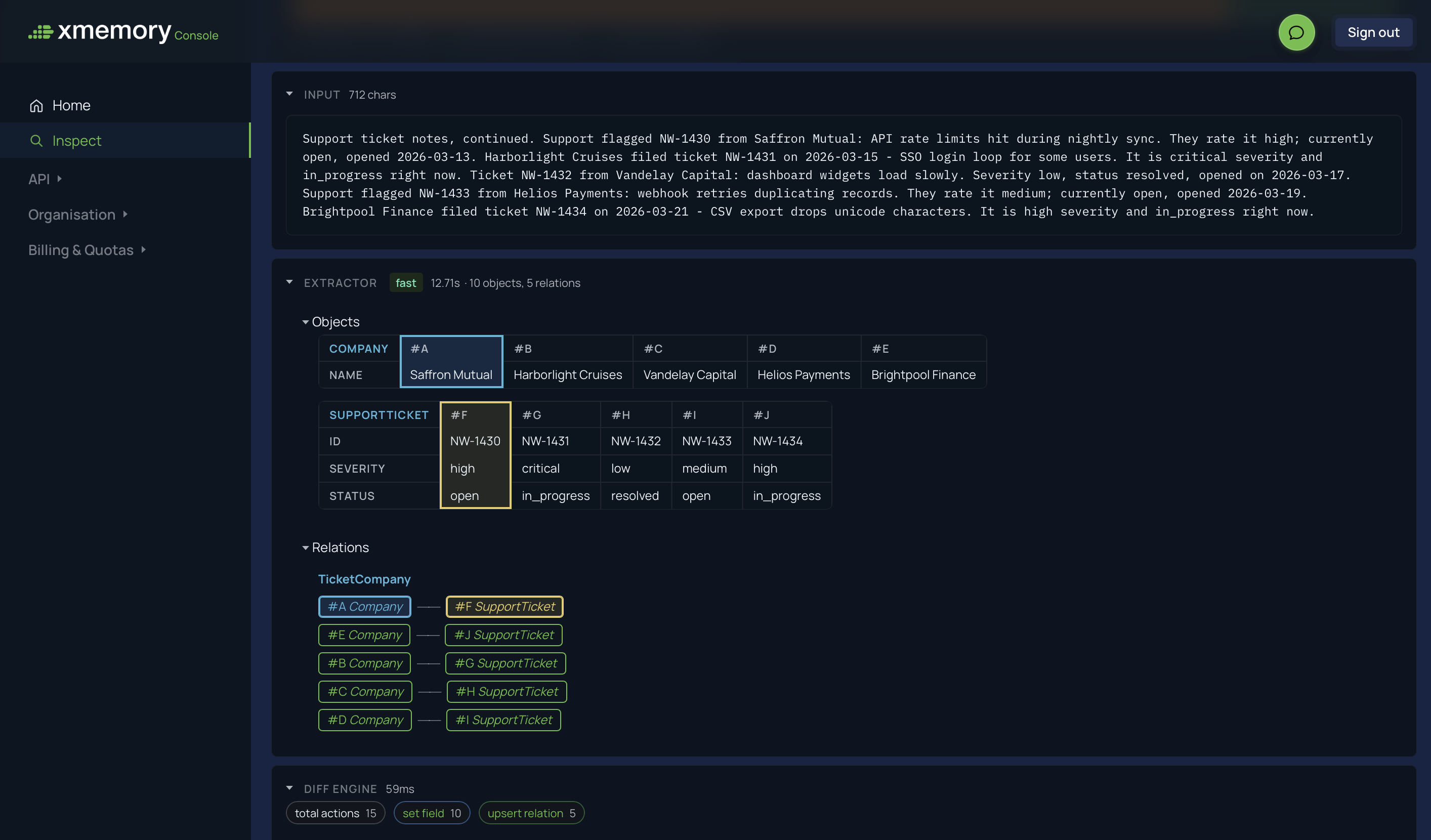Collapse the Relations subsection
The image size is (1431, 840).
coord(306,548)
